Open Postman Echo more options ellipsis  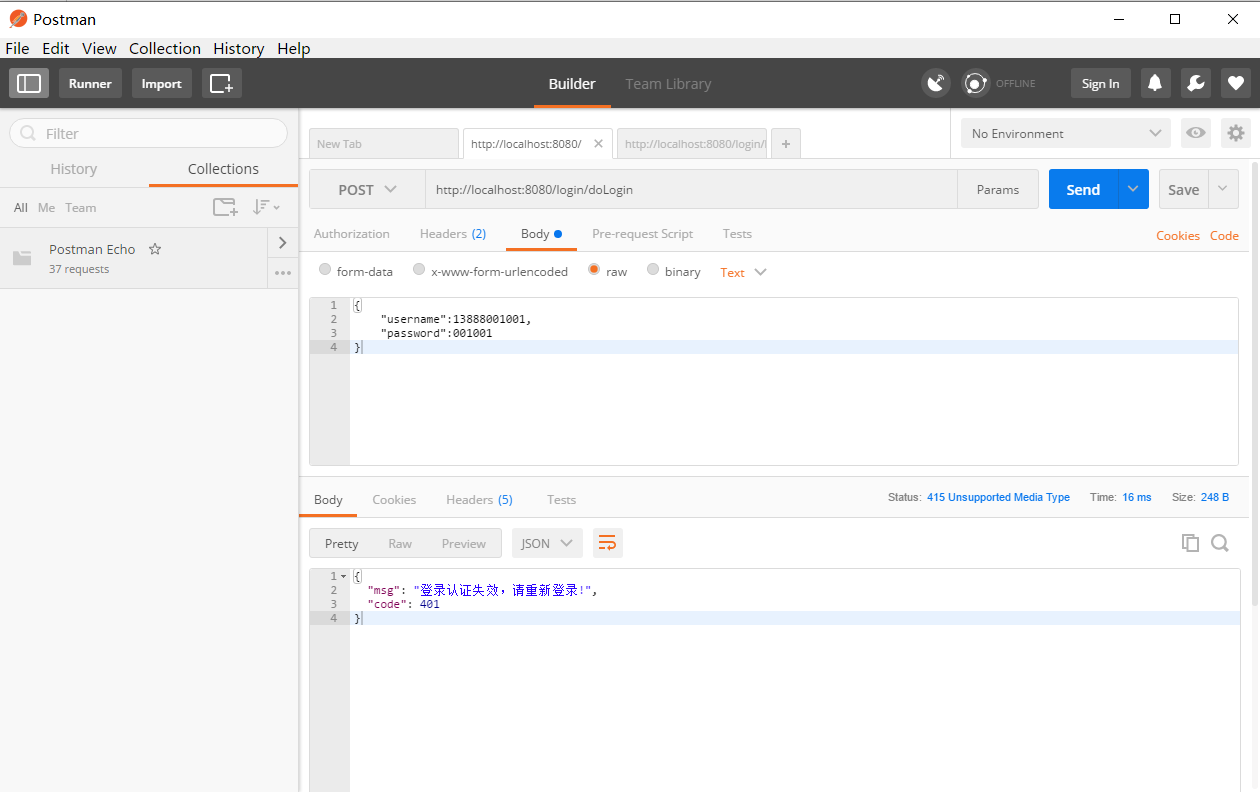[x=282, y=273]
